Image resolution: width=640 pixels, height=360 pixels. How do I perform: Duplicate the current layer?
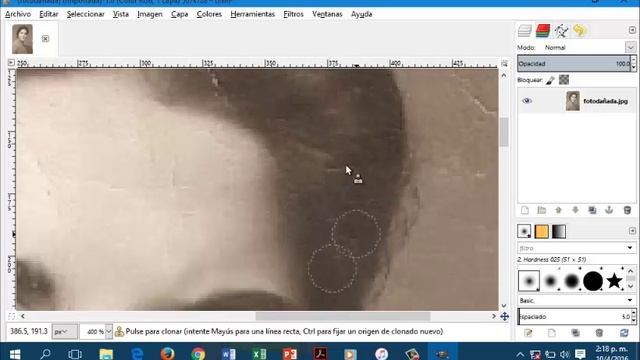(x=592, y=210)
